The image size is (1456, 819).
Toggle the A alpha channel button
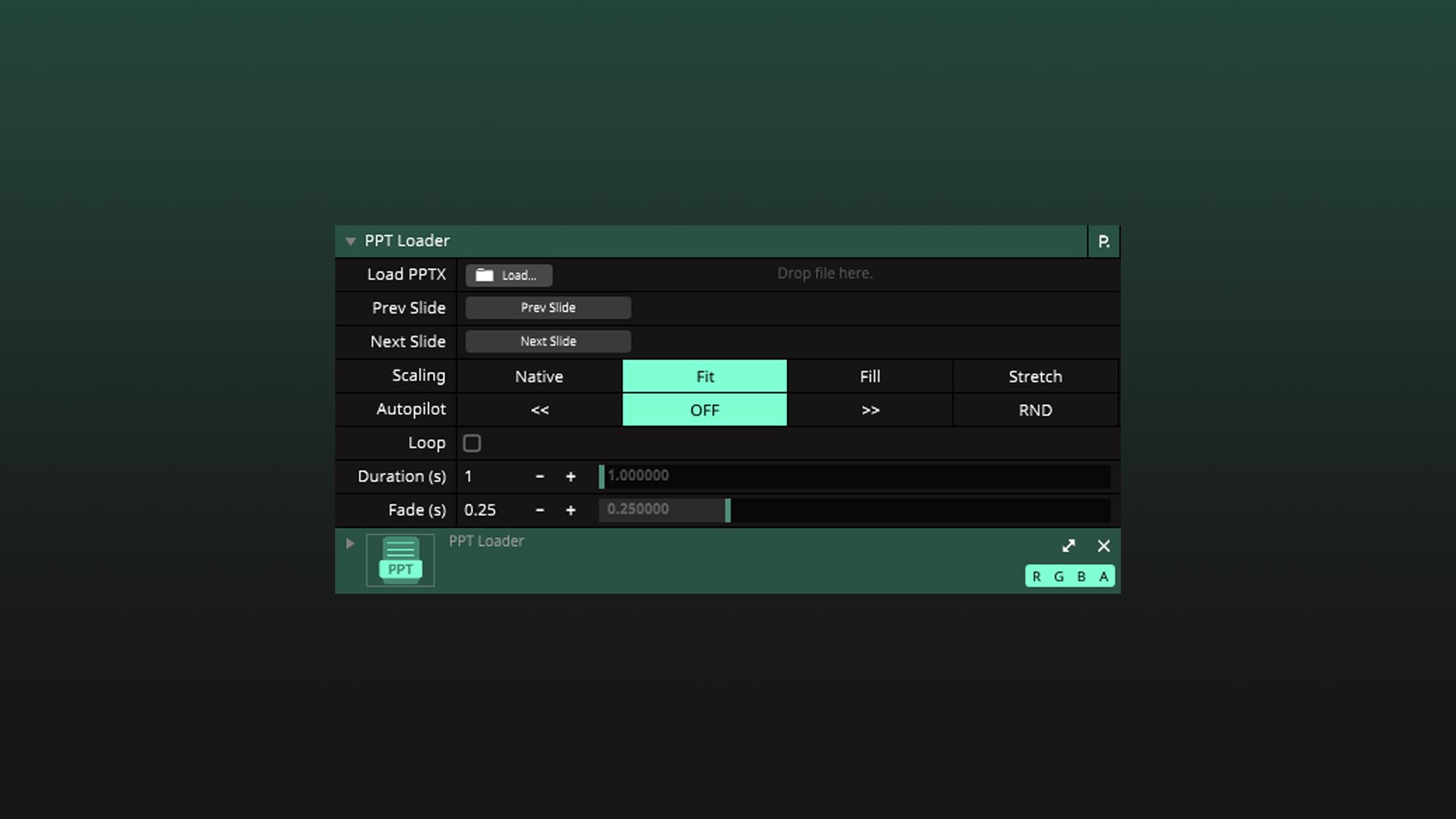(x=1103, y=576)
